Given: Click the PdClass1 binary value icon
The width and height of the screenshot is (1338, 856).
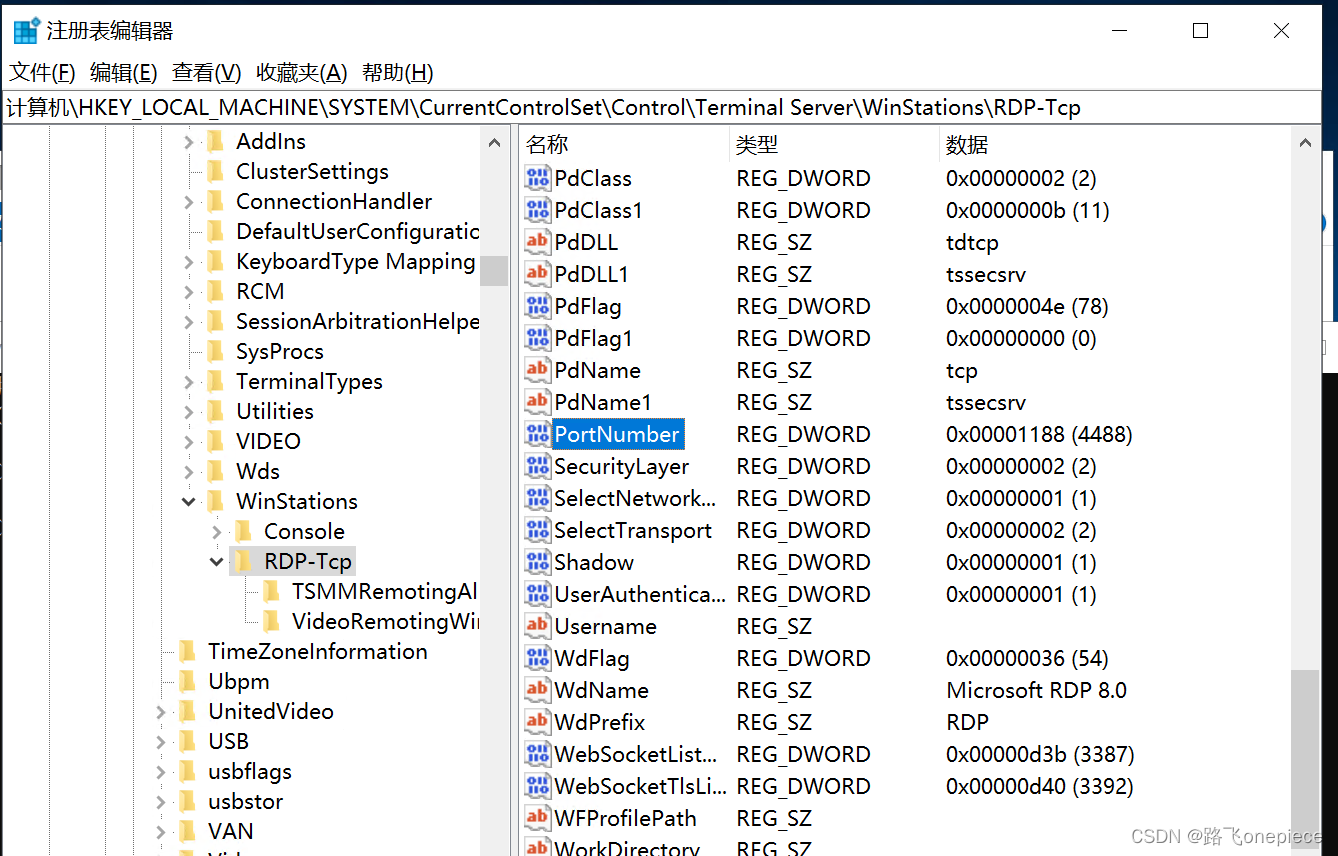Looking at the screenshot, I should 538,211.
